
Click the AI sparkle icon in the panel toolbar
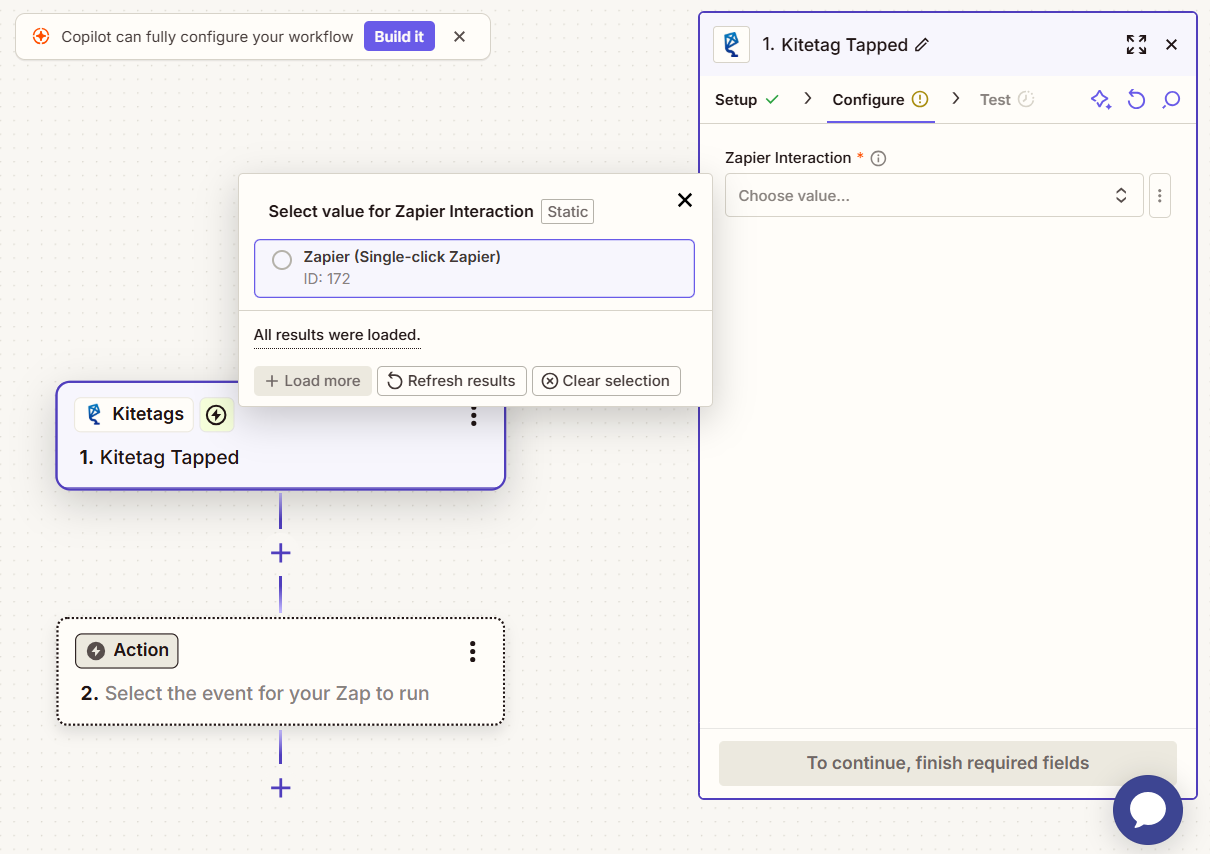[x=1100, y=100]
